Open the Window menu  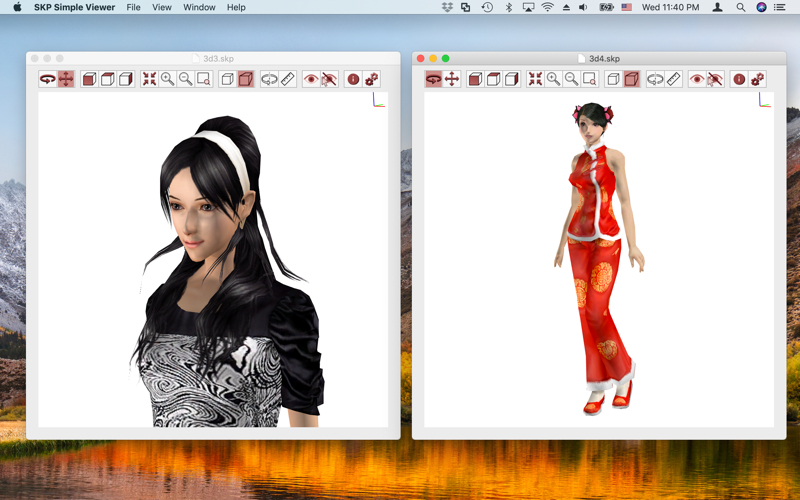point(199,7)
